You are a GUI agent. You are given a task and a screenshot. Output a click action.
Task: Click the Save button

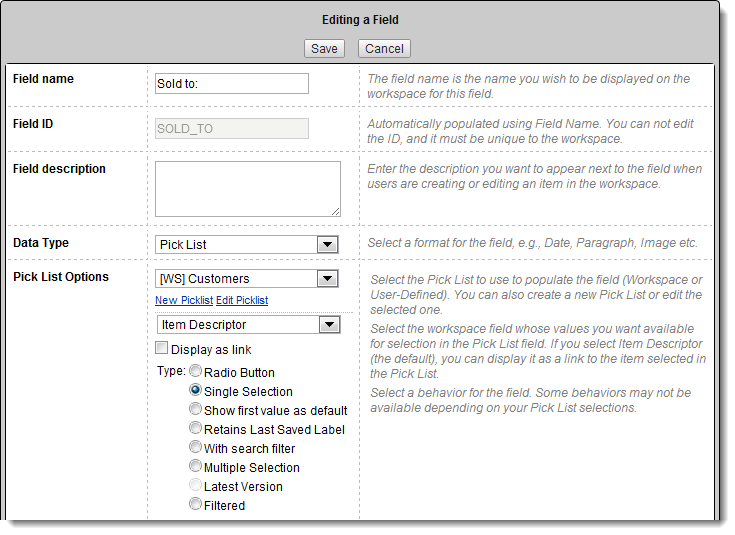coord(324,49)
